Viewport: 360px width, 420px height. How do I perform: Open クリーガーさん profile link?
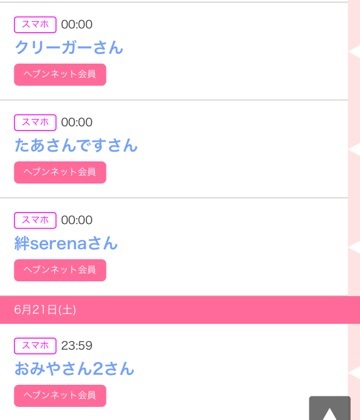click(69, 47)
